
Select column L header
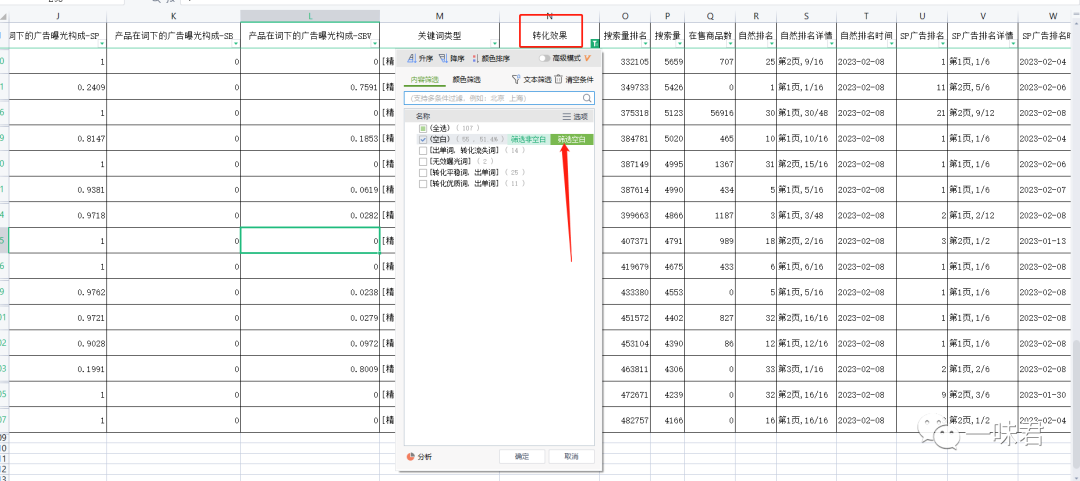(x=310, y=16)
